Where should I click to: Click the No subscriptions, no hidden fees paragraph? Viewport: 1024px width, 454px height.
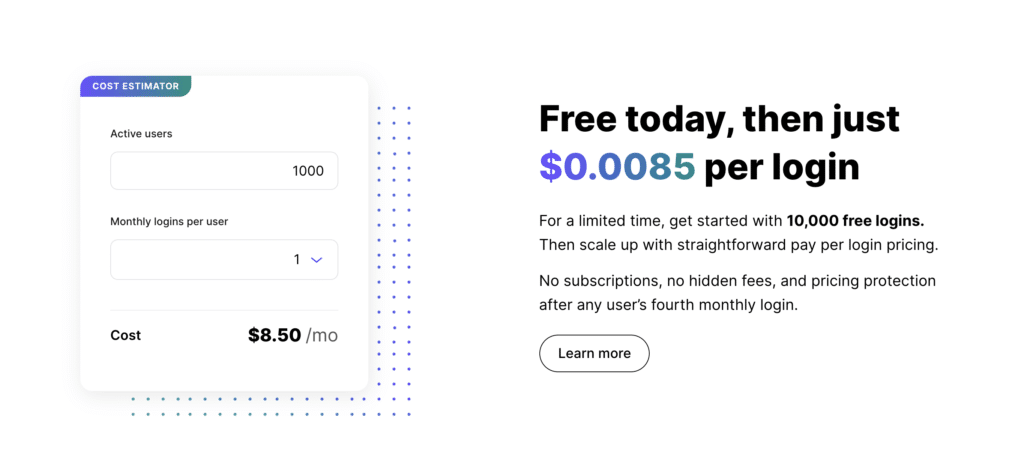[738, 293]
